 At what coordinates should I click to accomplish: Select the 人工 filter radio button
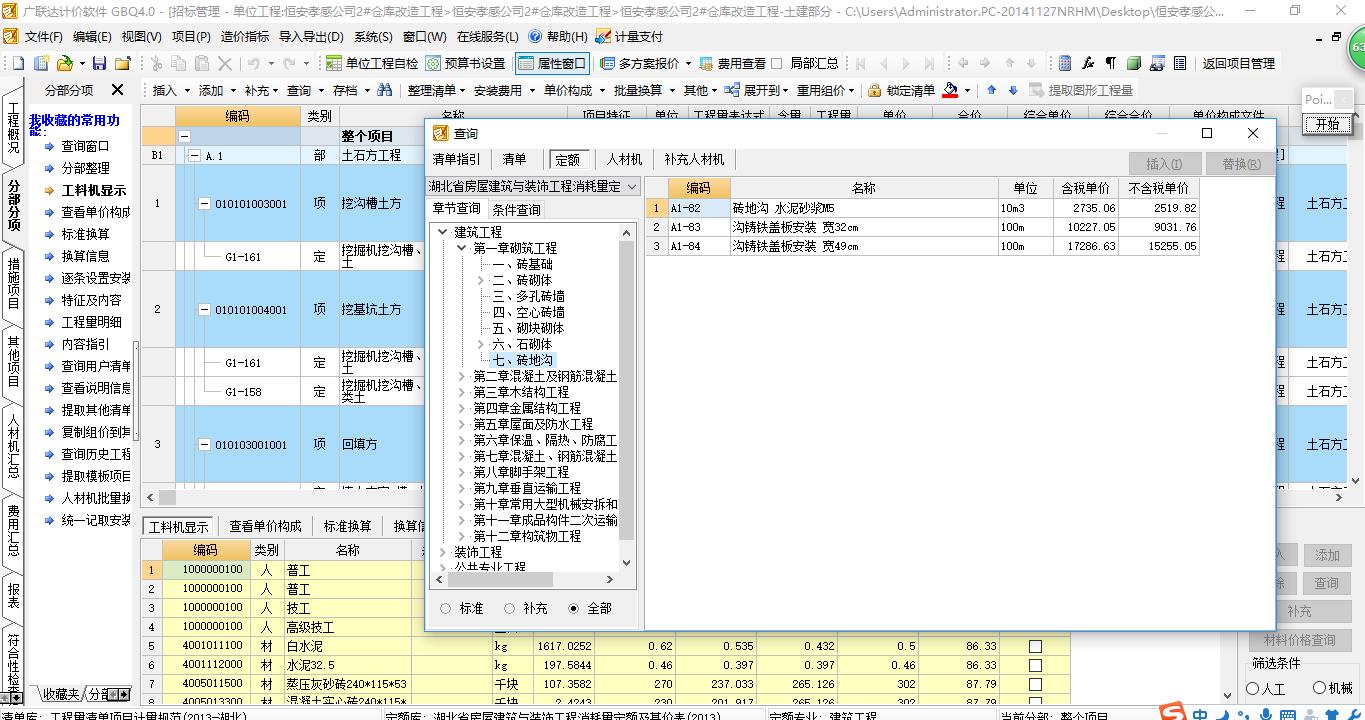point(1253,688)
